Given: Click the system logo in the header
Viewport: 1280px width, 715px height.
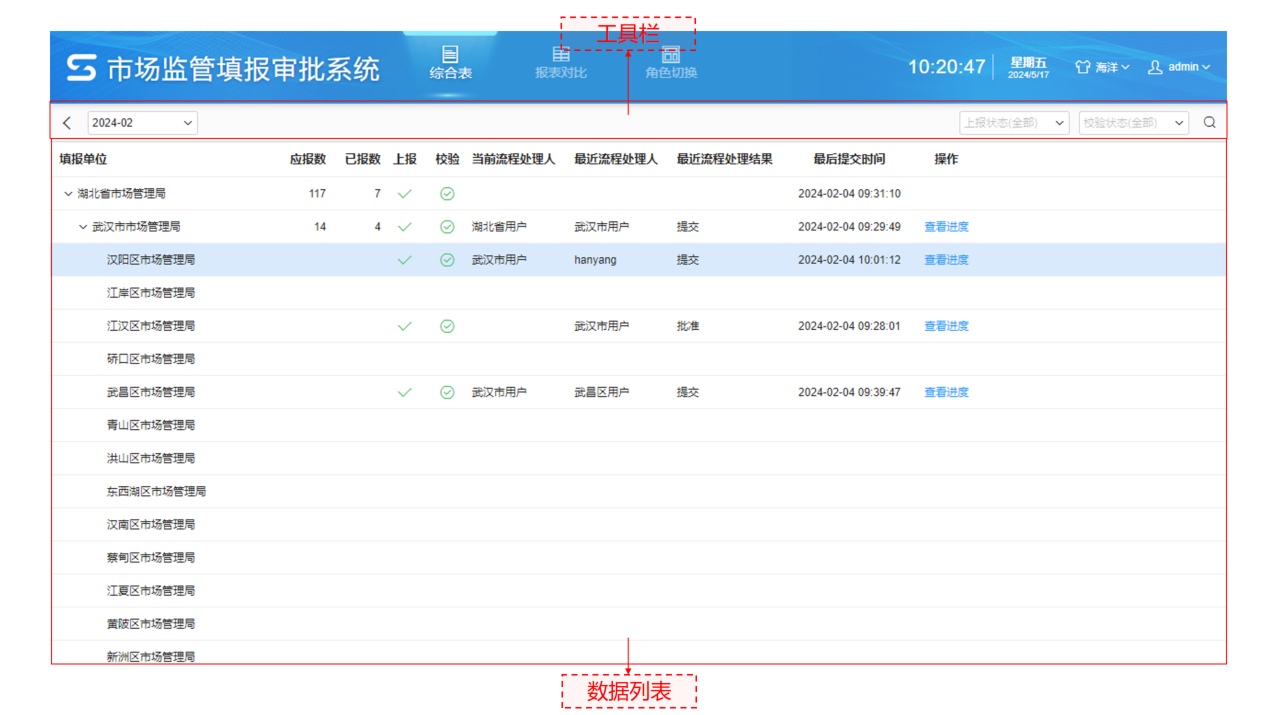Looking at the screenshot, I should [81, 66].
